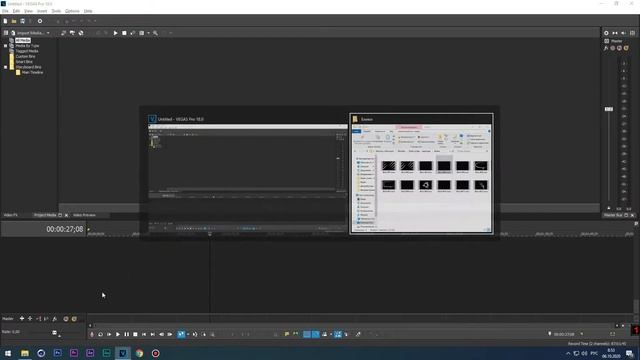Stop preview in Project Media toolbar
The height and width of the screenshot is (360, 640).
[x=124, y=33]
